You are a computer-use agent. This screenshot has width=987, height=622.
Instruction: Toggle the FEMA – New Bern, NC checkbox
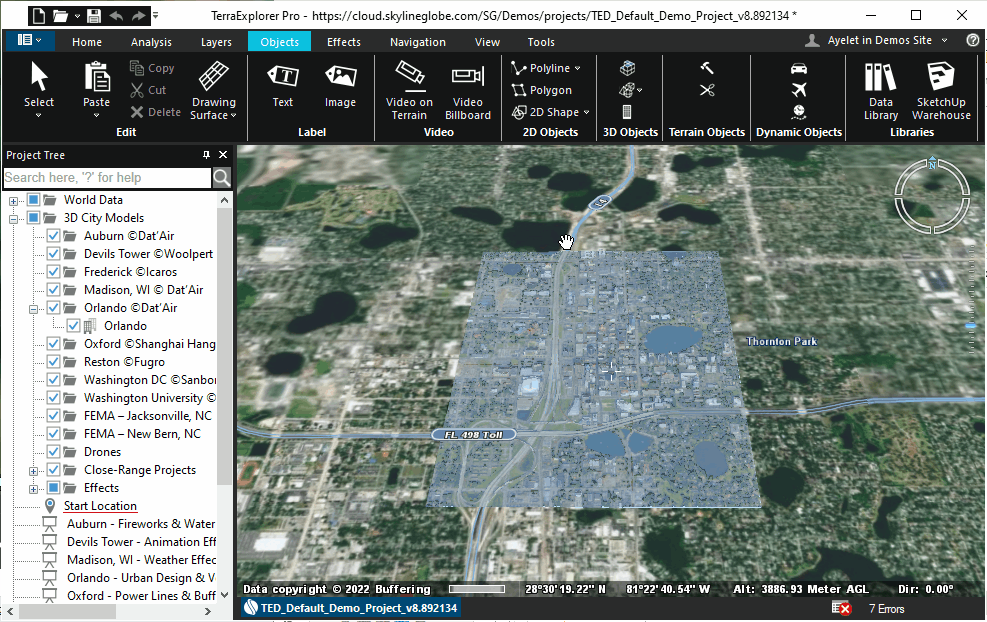(54, 434)
